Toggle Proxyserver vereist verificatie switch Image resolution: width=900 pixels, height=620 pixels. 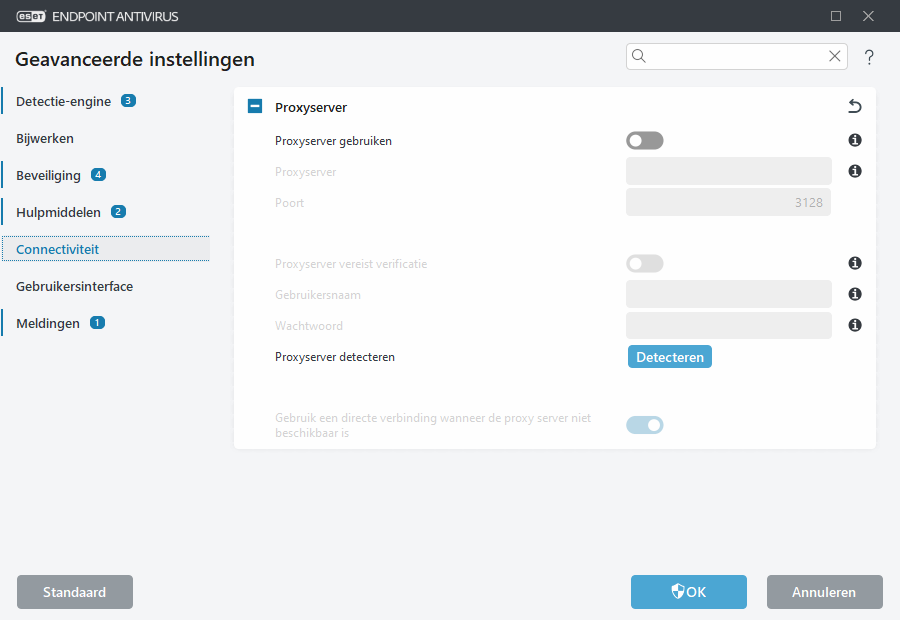point(645,263)
